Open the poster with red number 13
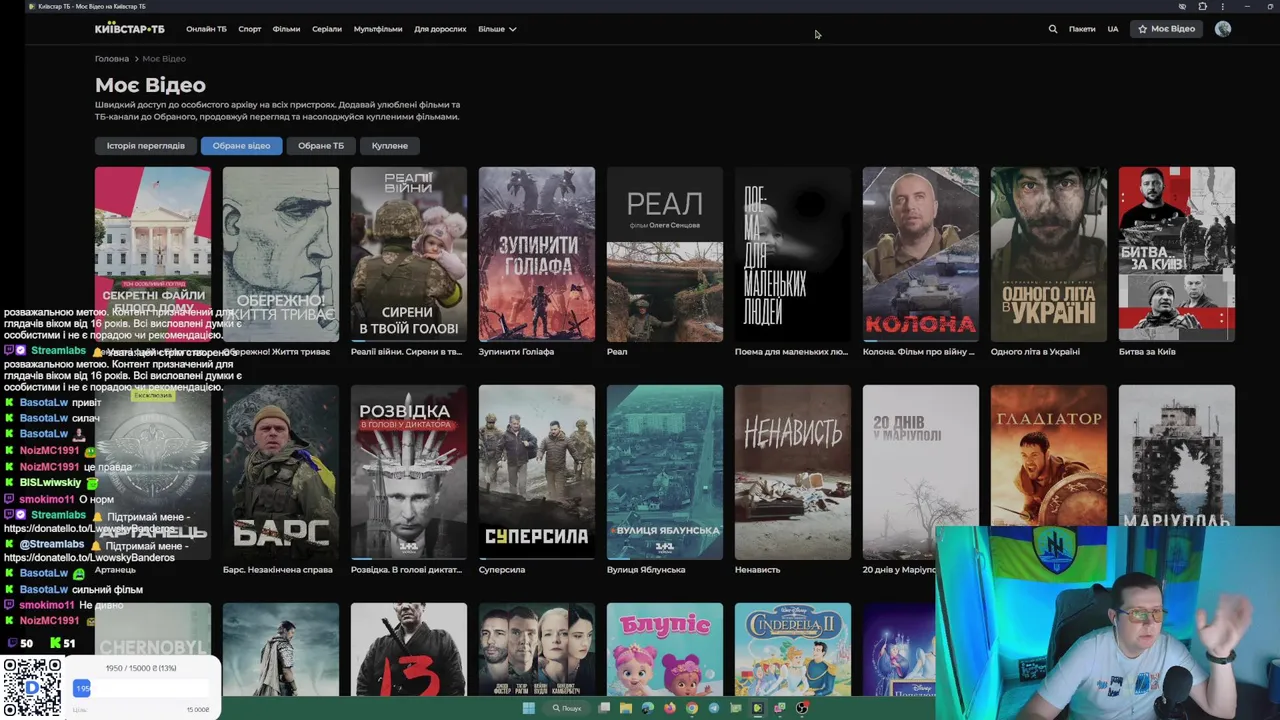This screenshot has width=1280, height=720. 409,649
